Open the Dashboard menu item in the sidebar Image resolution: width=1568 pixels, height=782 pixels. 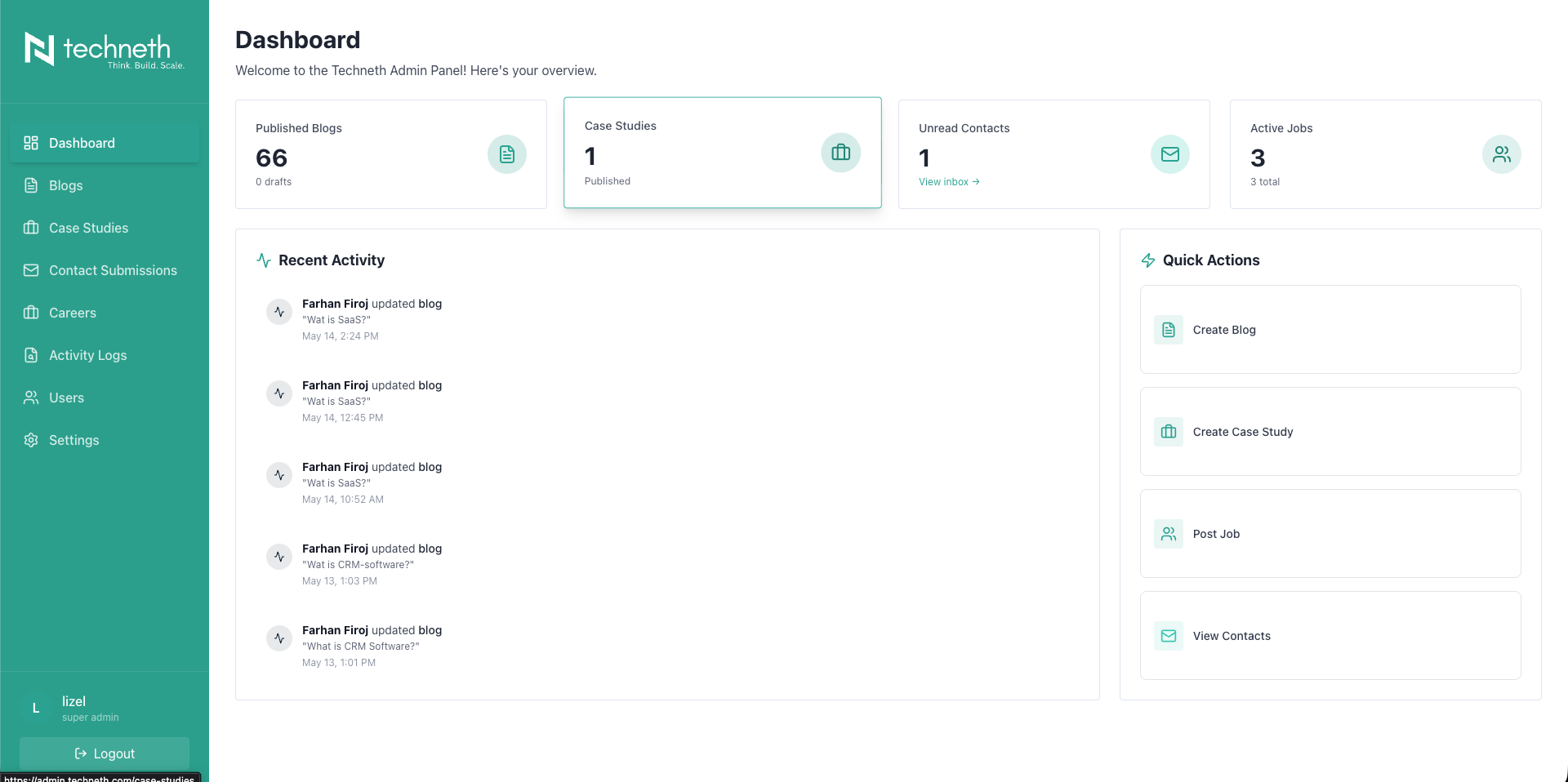[x=105, y=143]
